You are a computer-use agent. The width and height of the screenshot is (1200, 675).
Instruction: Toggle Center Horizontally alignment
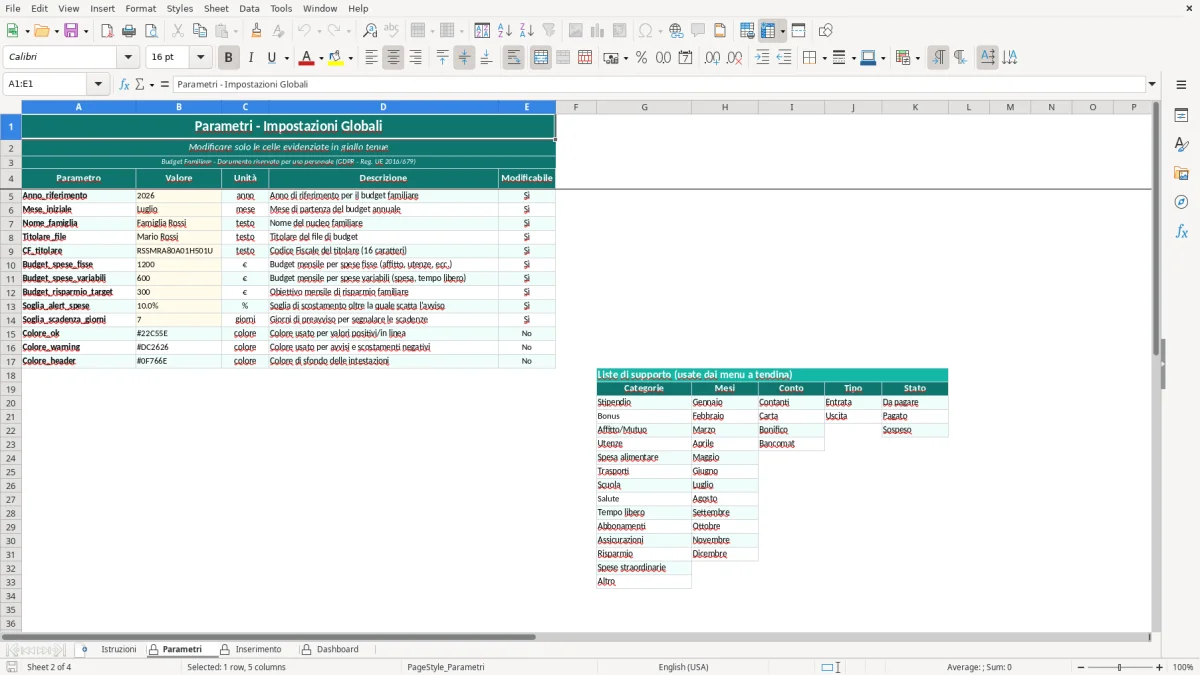[393, 58]
